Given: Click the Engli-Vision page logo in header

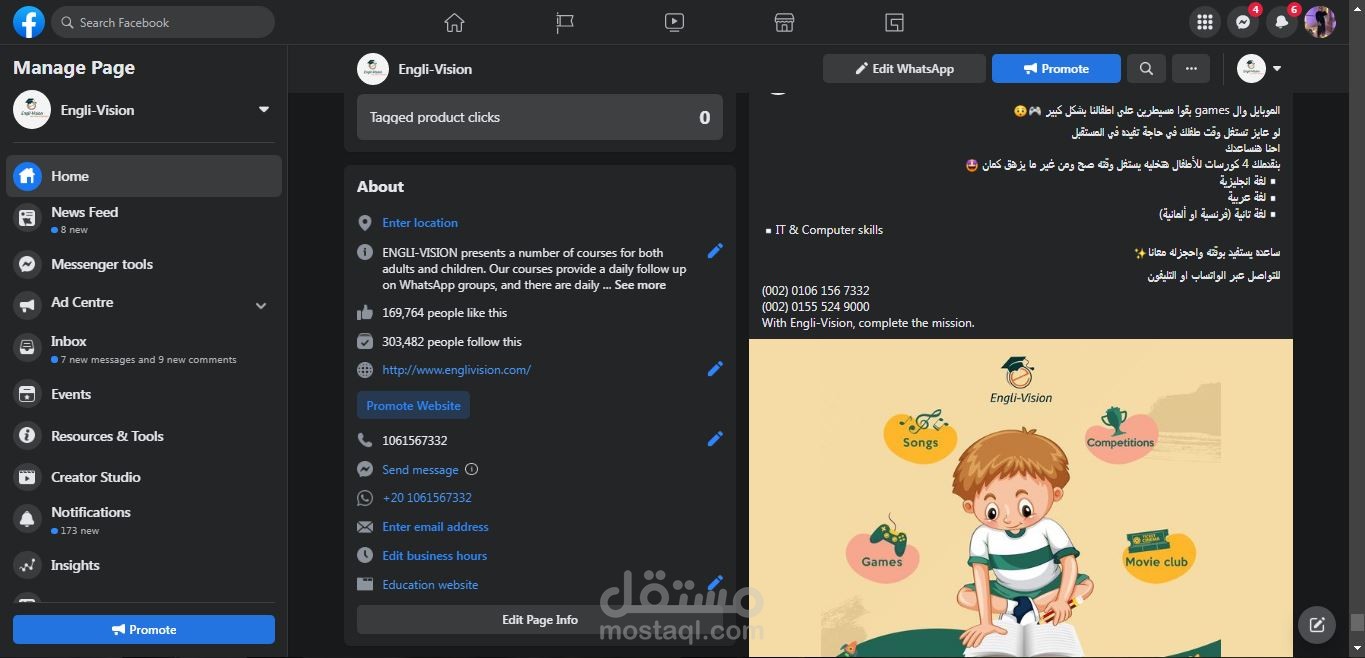Looking at the screenshot, I should coord(373,69).
